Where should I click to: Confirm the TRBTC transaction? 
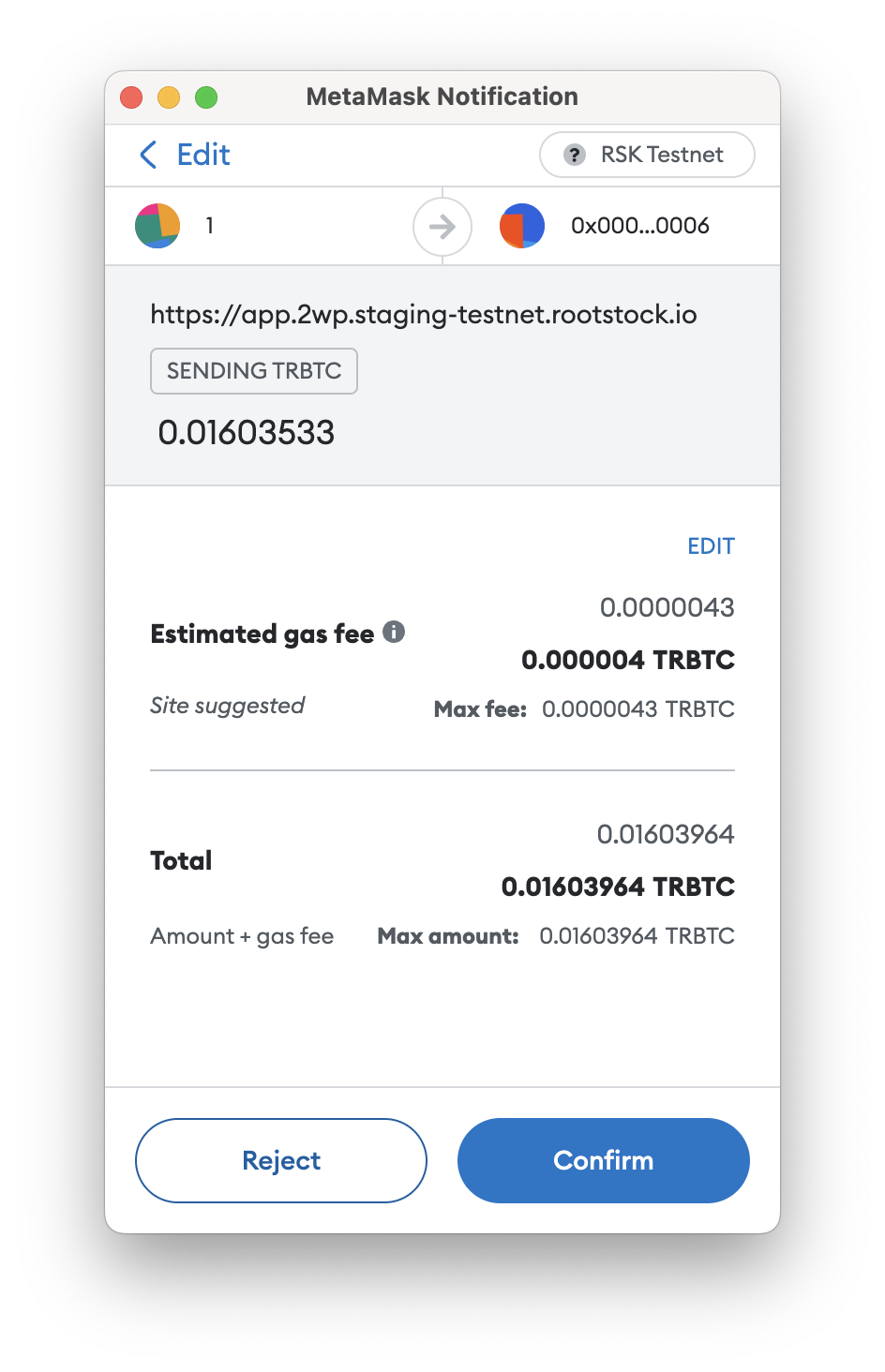point(603,1160)
